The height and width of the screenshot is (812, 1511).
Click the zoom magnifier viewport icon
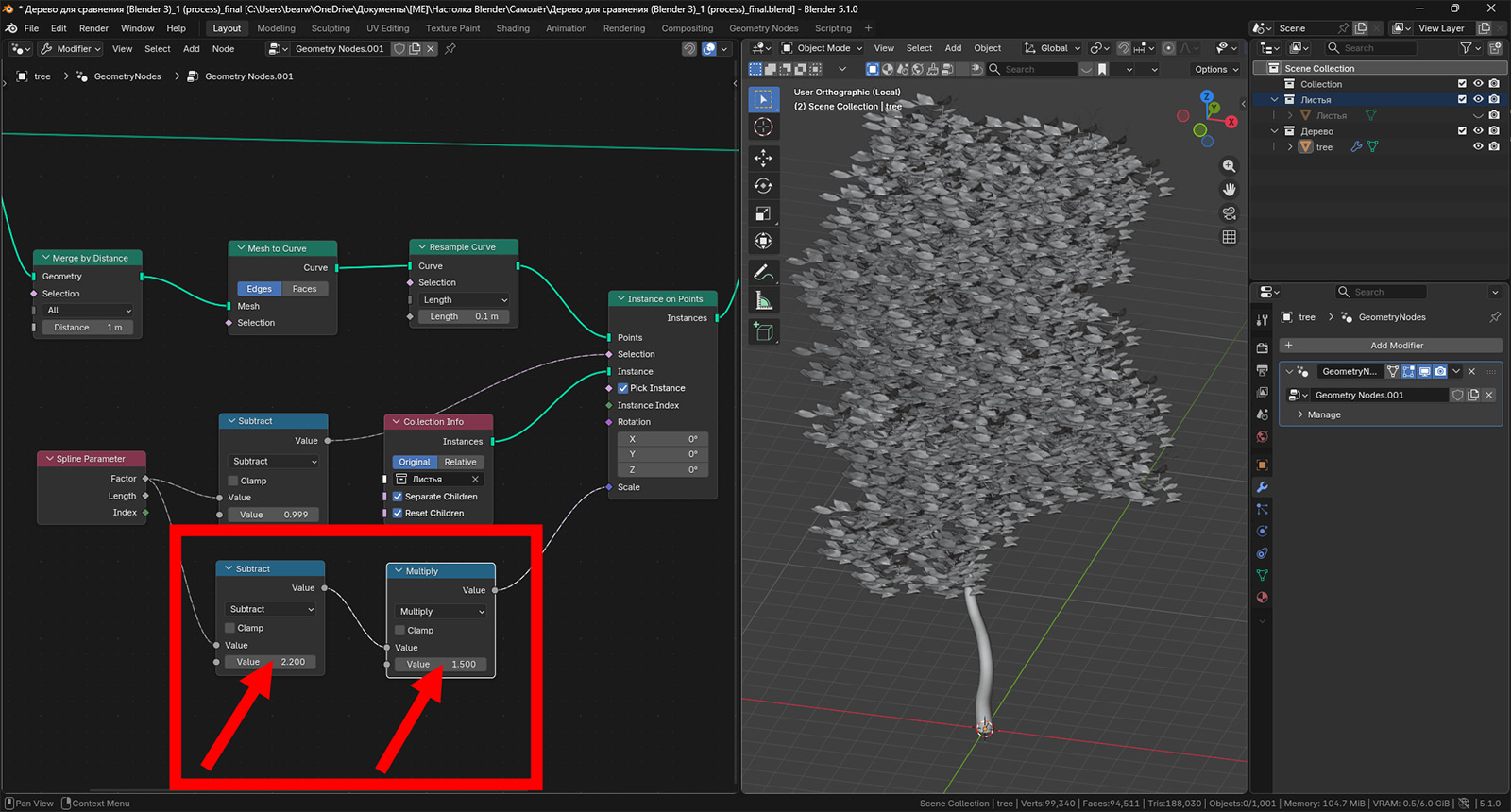[1229, 166]
